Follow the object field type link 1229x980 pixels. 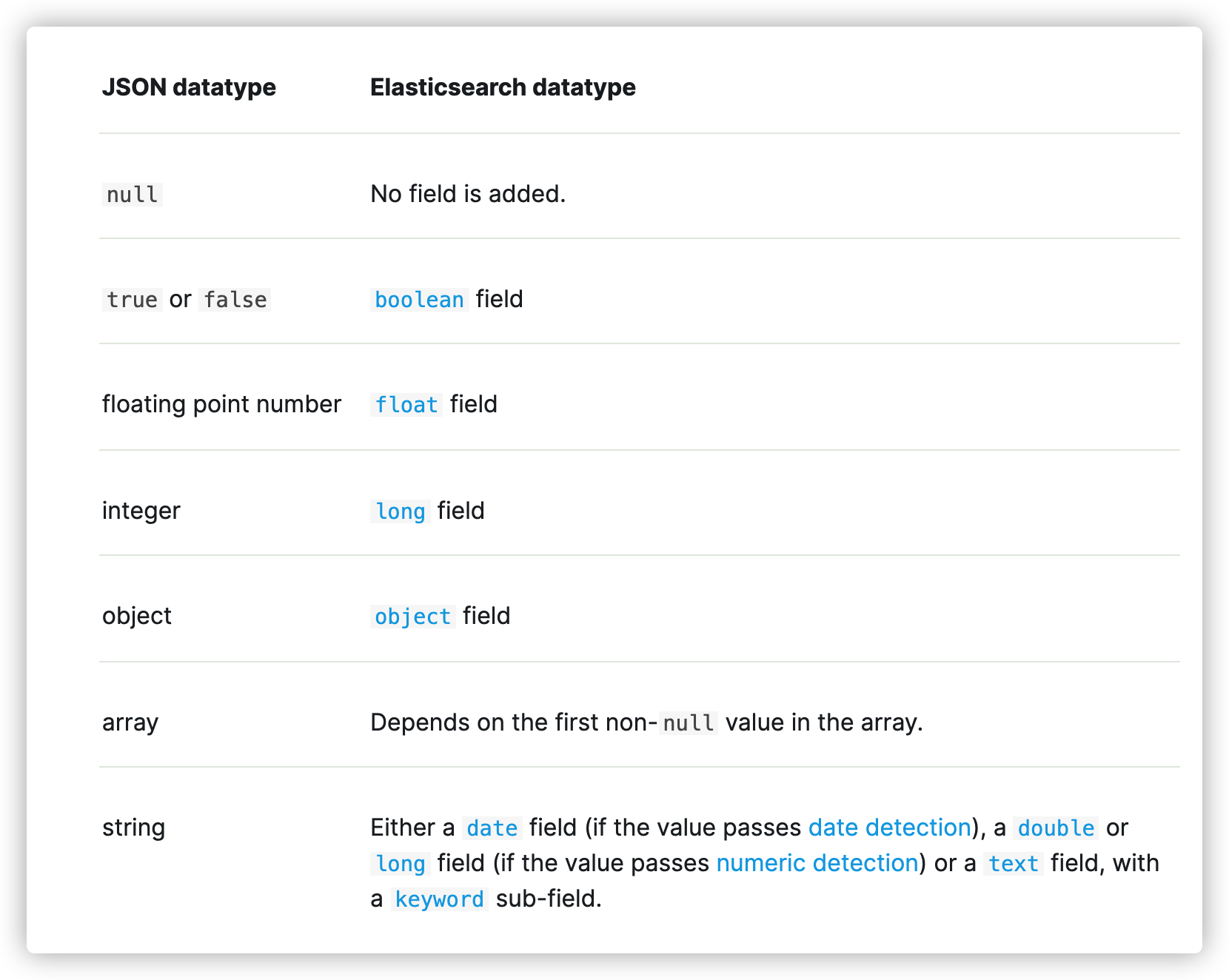(x=412, y=617)
